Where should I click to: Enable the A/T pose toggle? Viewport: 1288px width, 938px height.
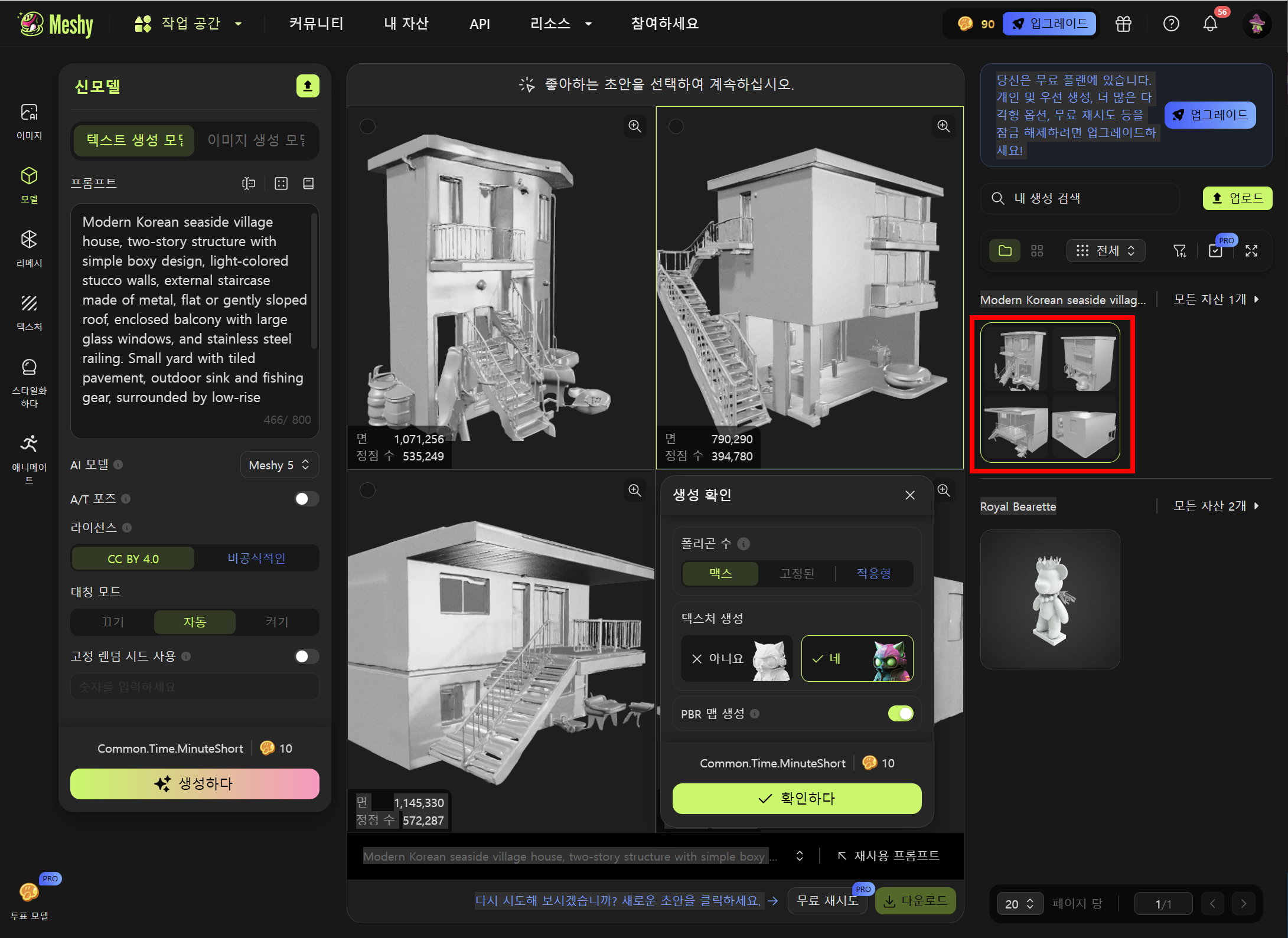coord(306,499)
